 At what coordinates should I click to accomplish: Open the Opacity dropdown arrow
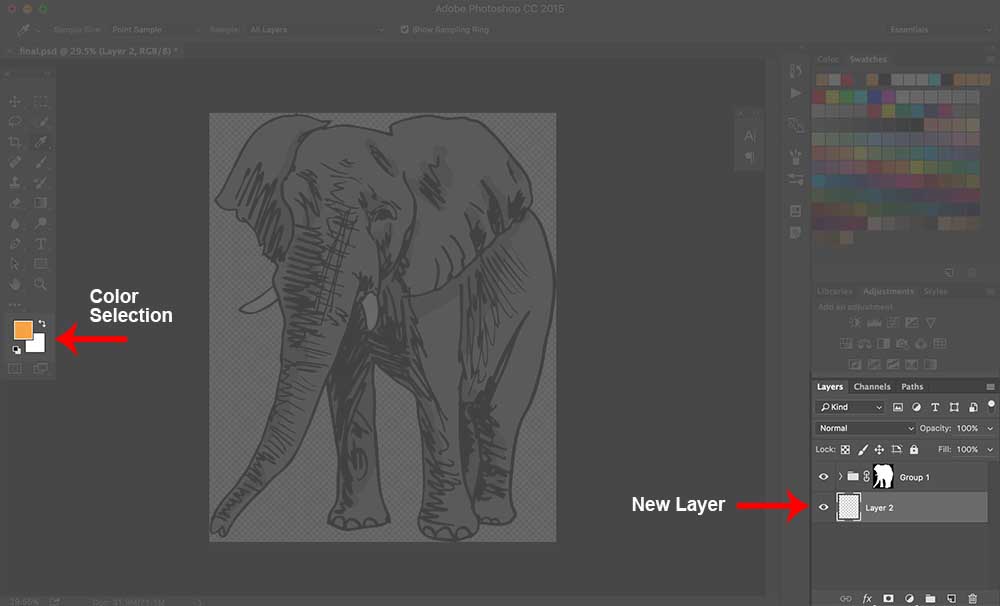coord(990,428)
